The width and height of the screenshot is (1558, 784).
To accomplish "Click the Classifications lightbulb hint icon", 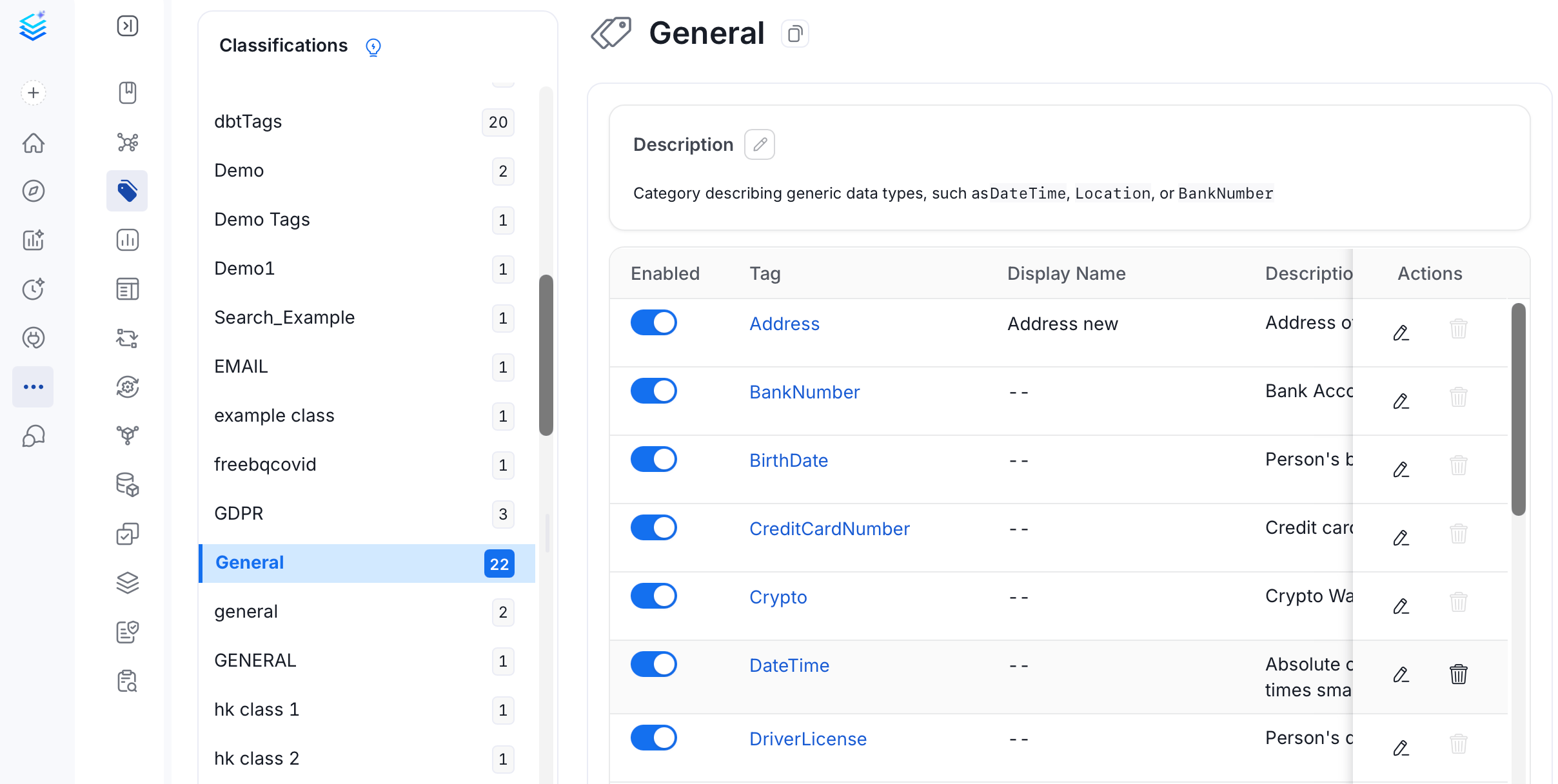I will click(x=373, y=46).
